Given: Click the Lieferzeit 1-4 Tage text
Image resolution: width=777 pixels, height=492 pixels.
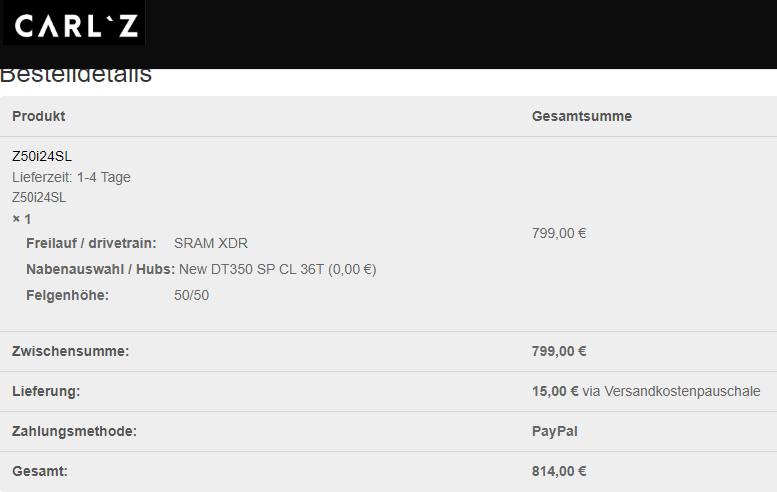Looking at the screenshot, I should 71,177.
